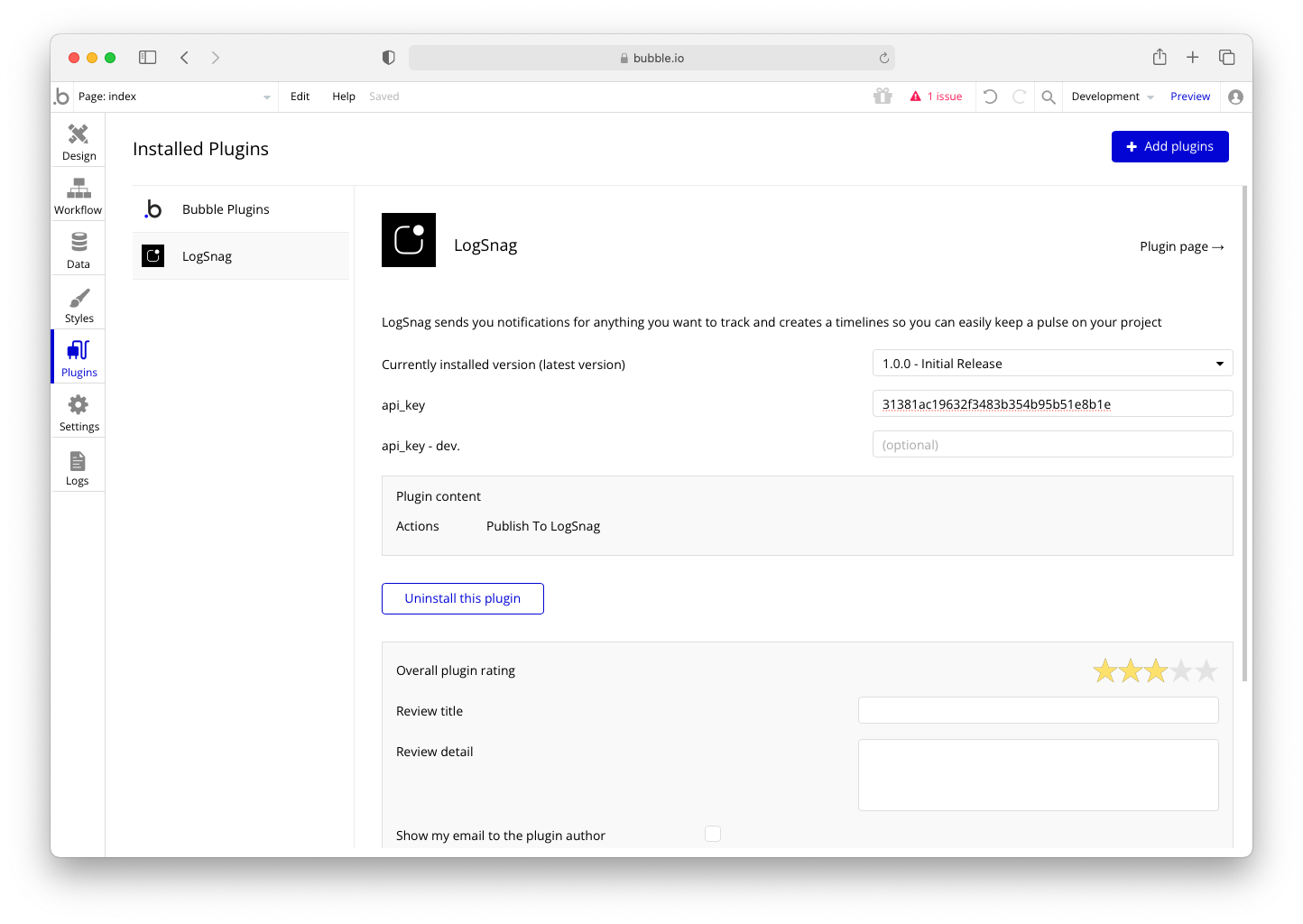Open a new tab with plus icon
Viewport: 1303px width, 924px height.
tap(1192, 58)
